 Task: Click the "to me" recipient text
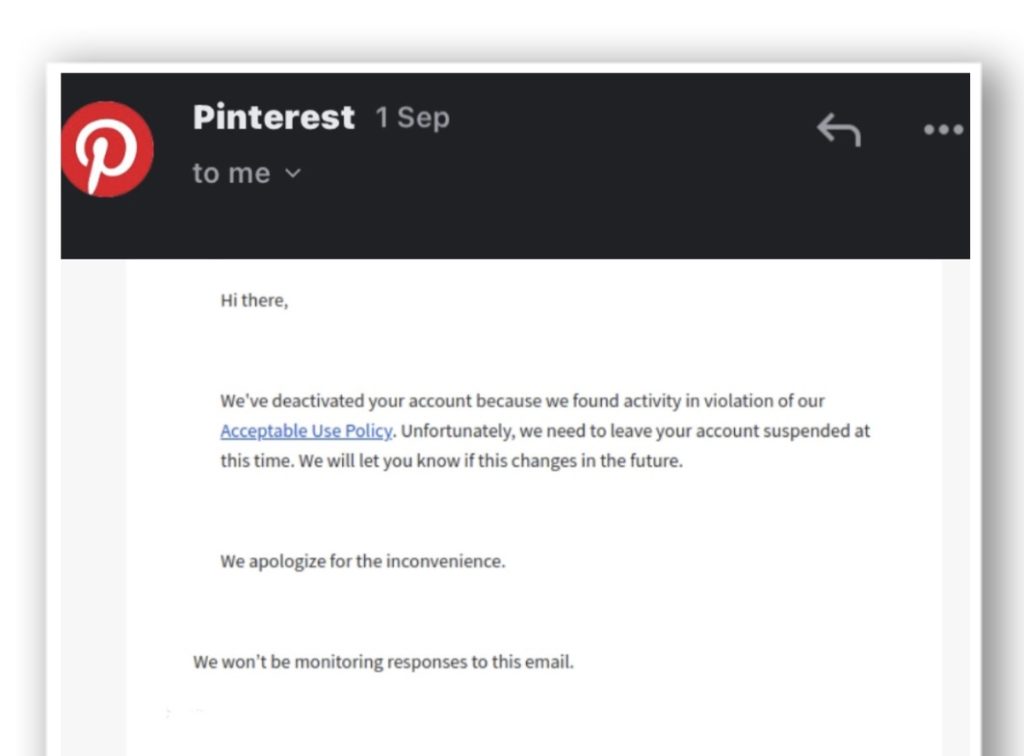pyautogui.click(x=231, y=173)
